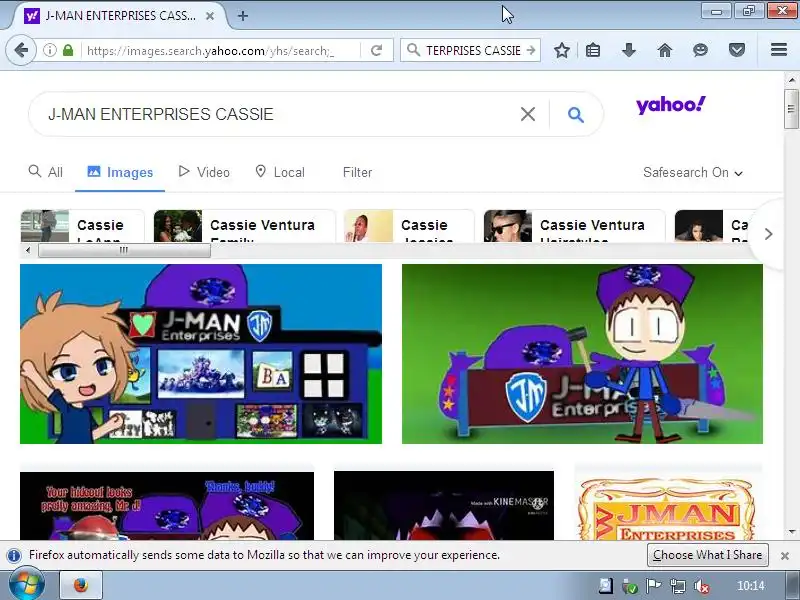
Task: Open the Firefox Hello chat icon
Action: (701, 50)
